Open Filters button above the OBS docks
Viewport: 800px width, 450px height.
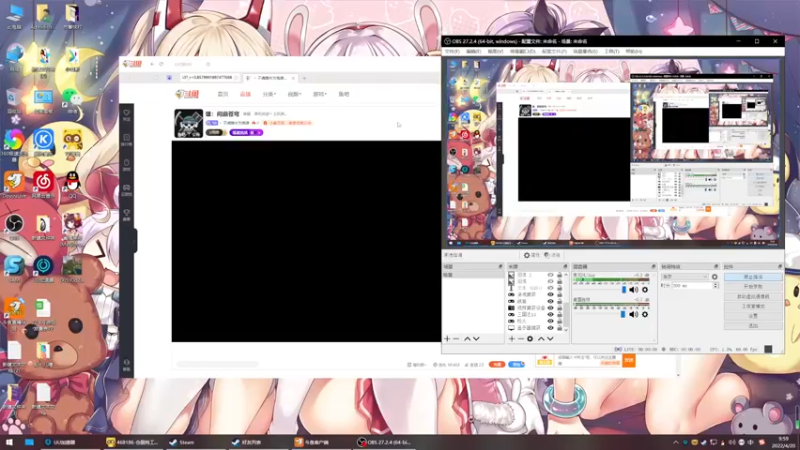[x=552, y=255]
